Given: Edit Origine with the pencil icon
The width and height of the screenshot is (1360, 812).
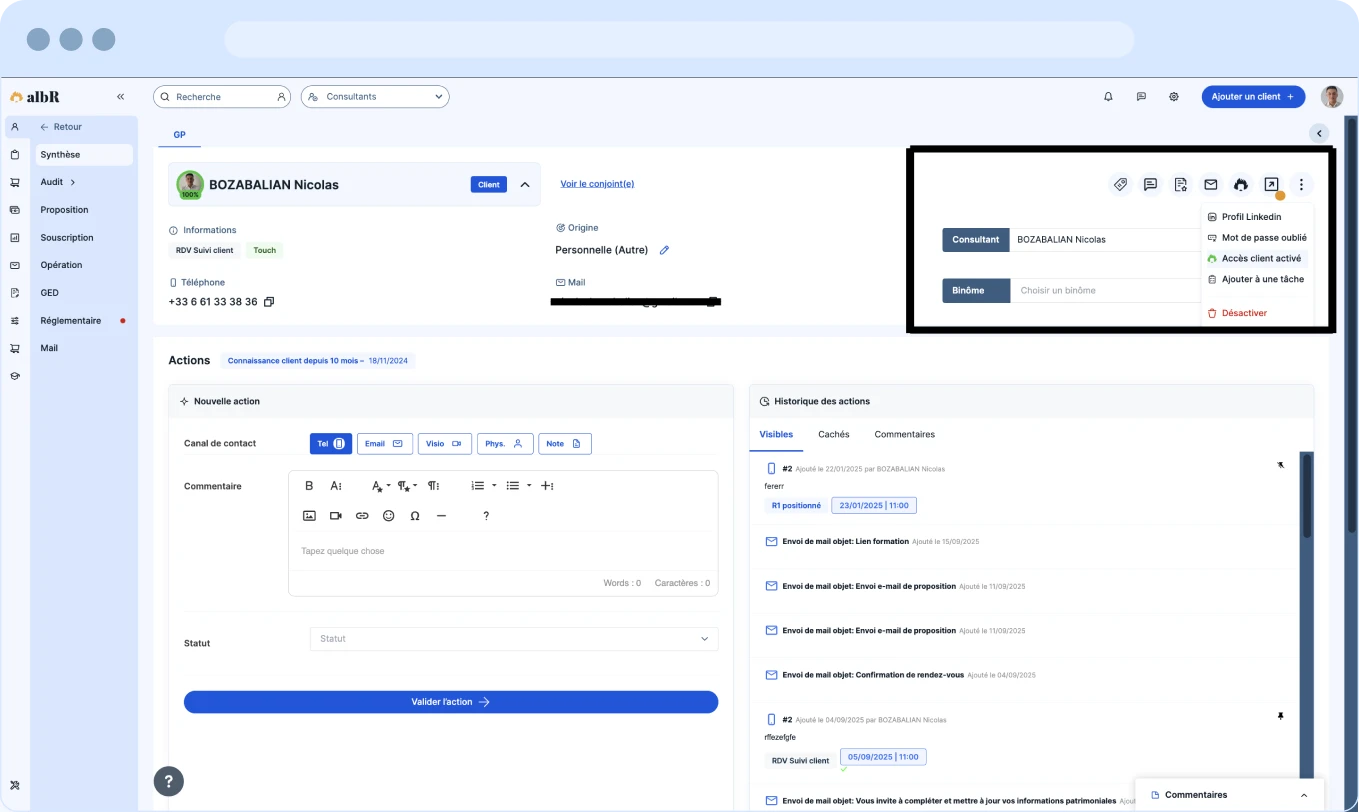Looking at the screenshot, I should (x=664, y=250).
